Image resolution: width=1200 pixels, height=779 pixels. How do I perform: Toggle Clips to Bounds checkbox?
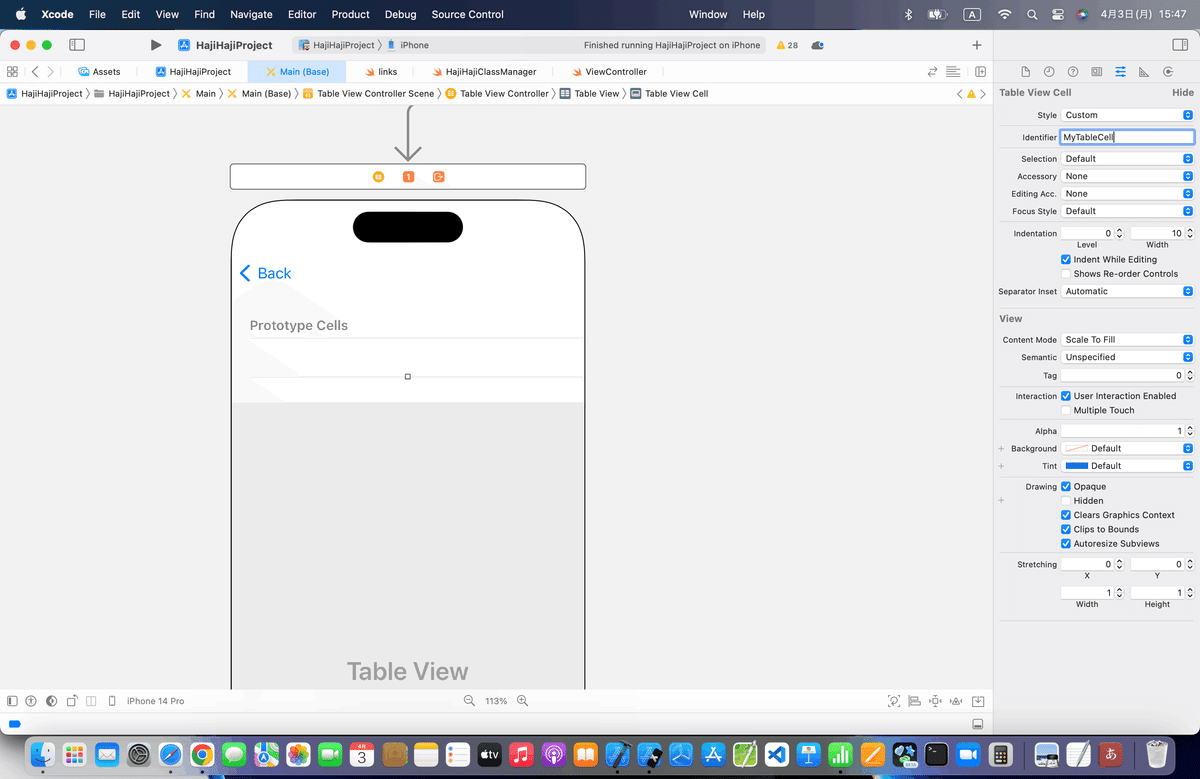1066,529
